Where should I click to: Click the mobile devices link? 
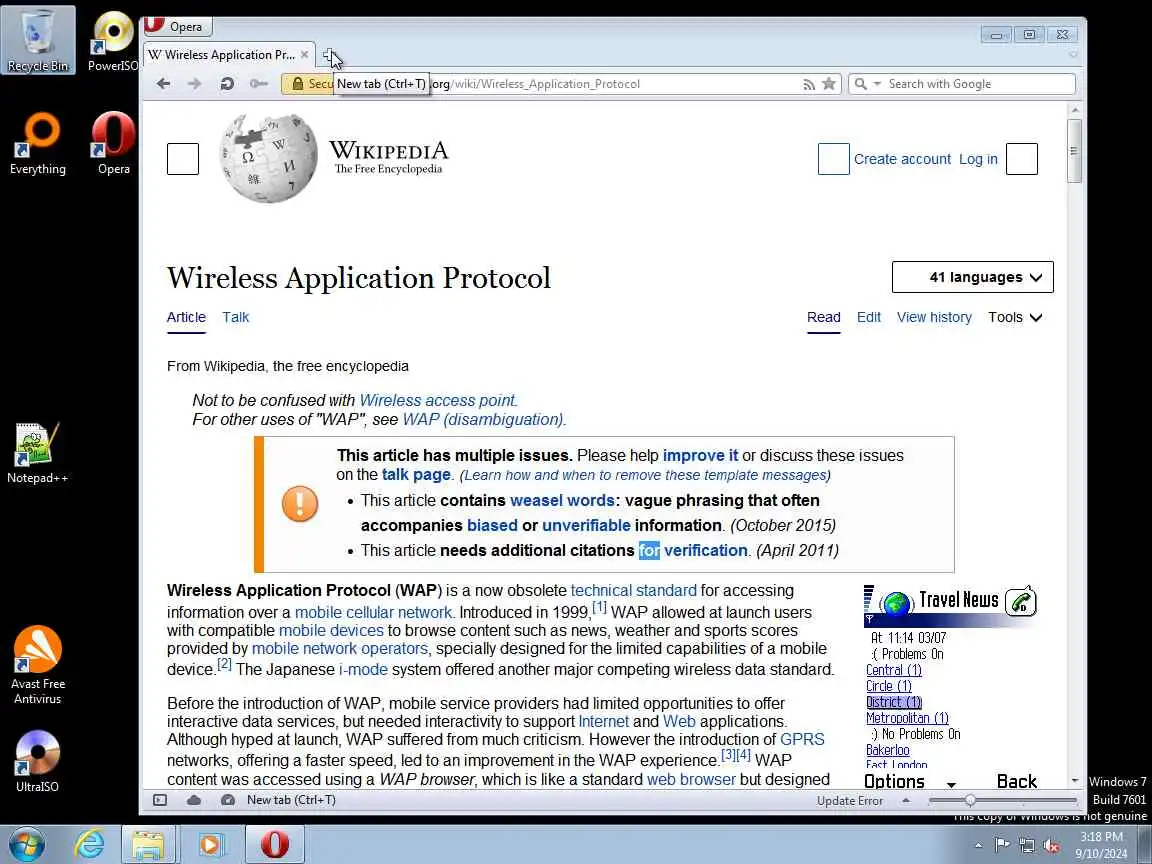331,630
